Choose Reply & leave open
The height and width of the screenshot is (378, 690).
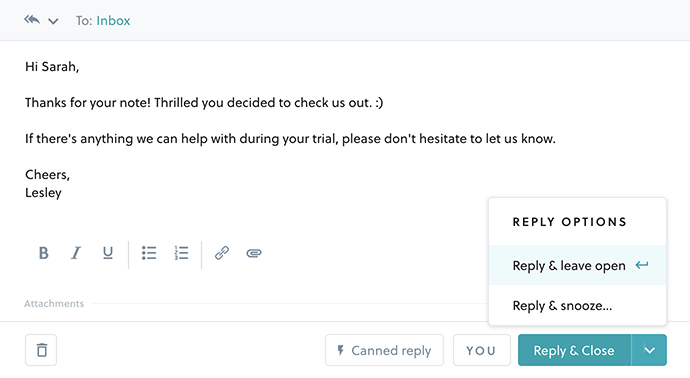pos(577,265)
